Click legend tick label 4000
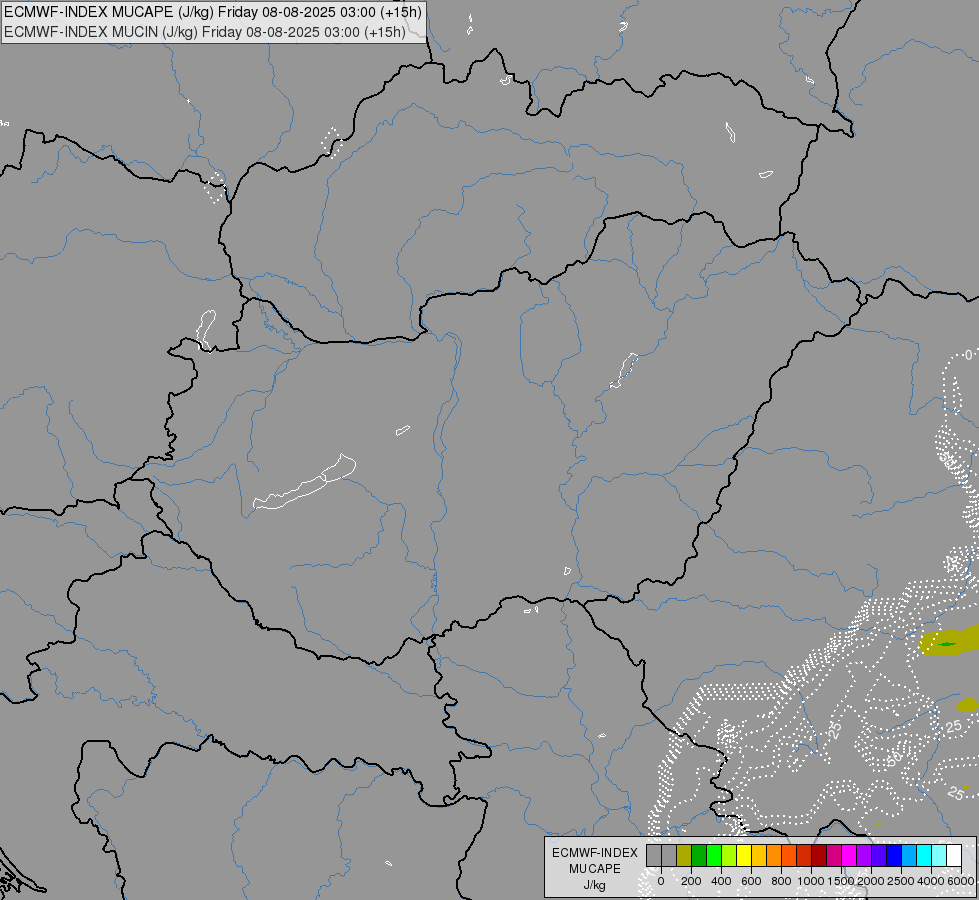Screen dimensions: 979x900 [x=932, y=881]
